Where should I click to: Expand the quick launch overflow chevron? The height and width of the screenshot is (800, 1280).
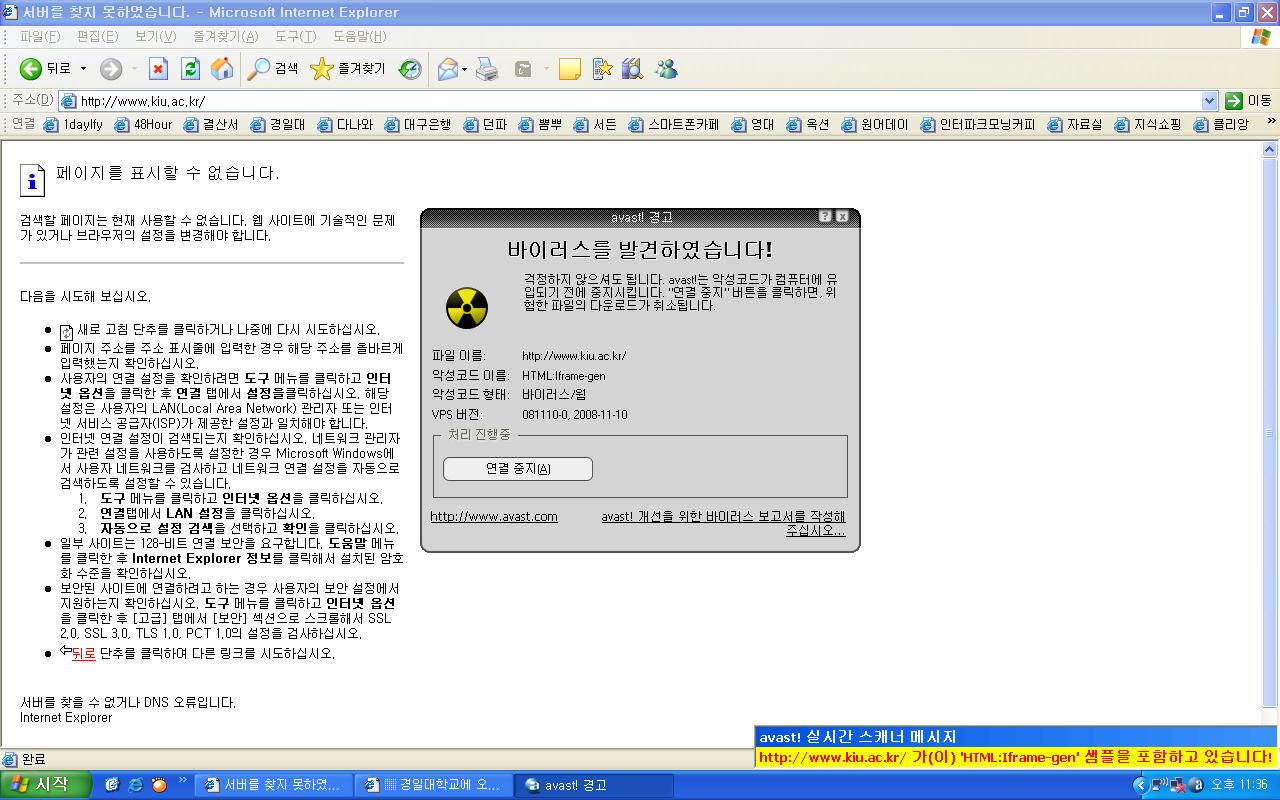pyautogui.click(x=182, y=780)
